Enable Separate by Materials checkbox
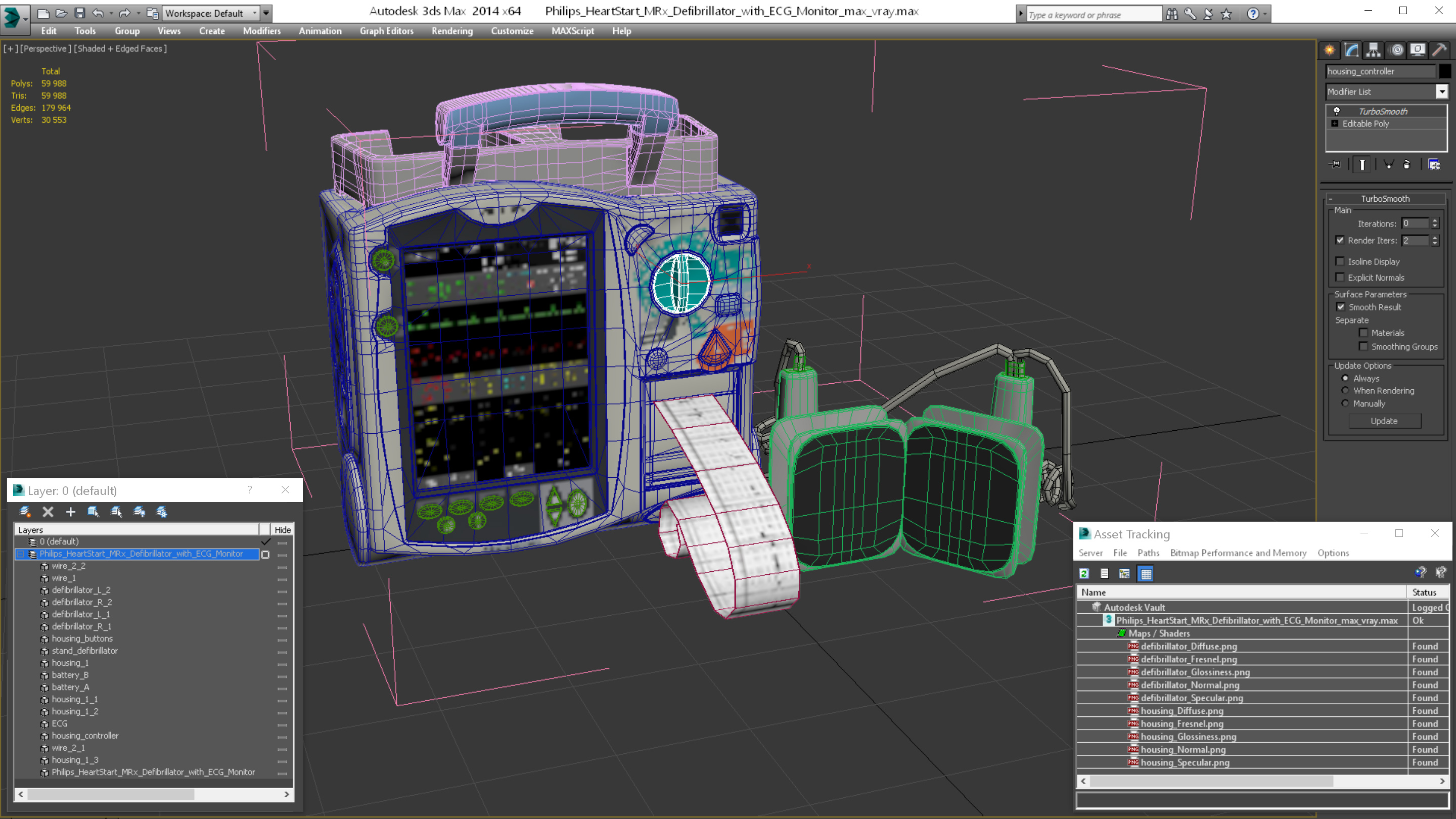Image resolution: width=1456 pixels, height=819 pixels. pyautogui.click(x=1363, y=333)
